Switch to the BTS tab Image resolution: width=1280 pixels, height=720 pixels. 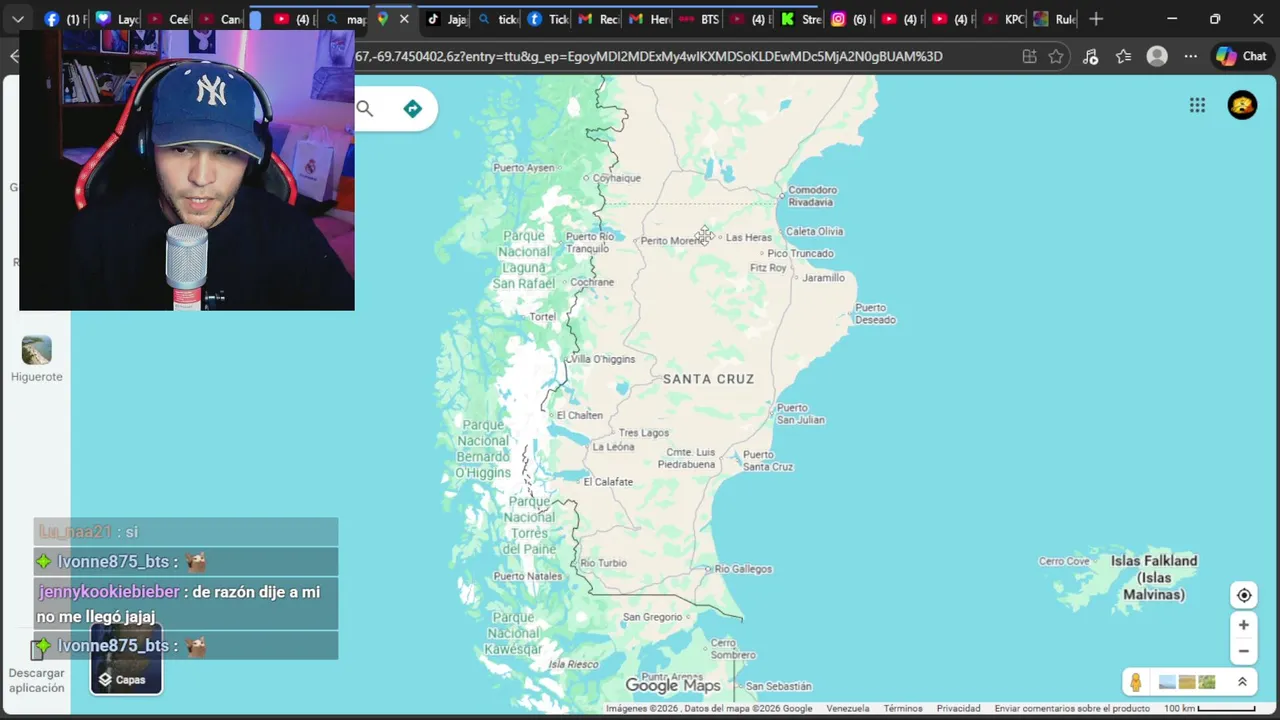pos(699,19)
